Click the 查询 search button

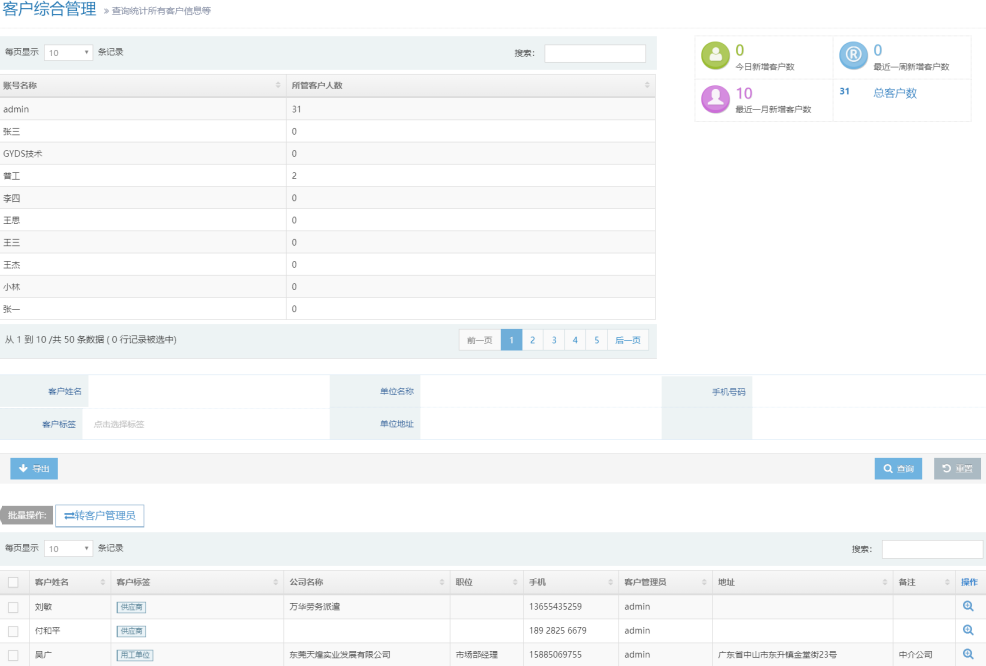coord(898,469)
